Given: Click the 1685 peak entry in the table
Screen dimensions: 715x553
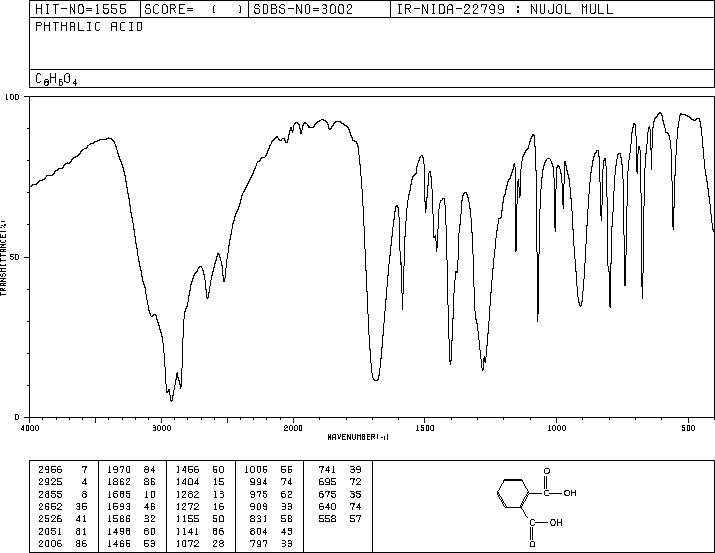Looking at the screenshot, I should point(132,494).
